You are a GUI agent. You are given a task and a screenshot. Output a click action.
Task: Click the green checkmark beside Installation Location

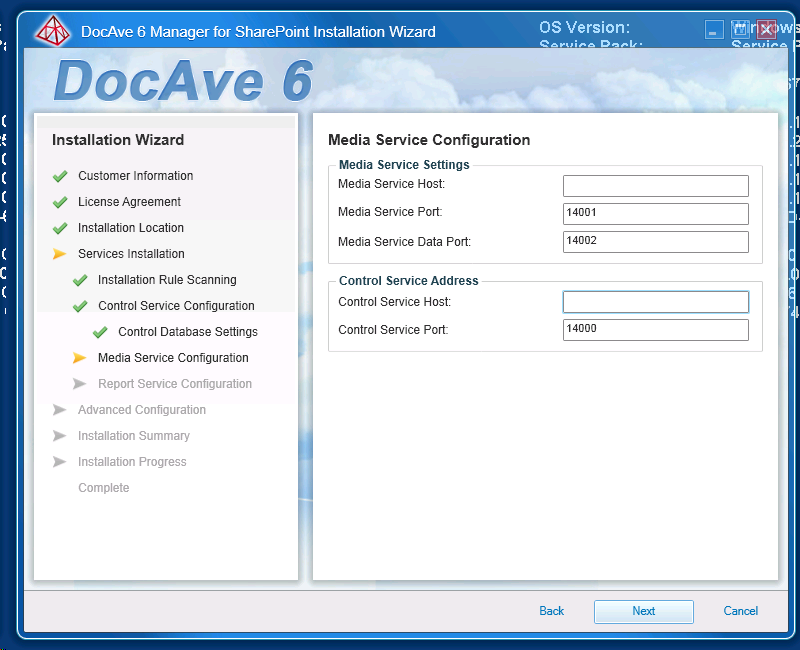60,228
